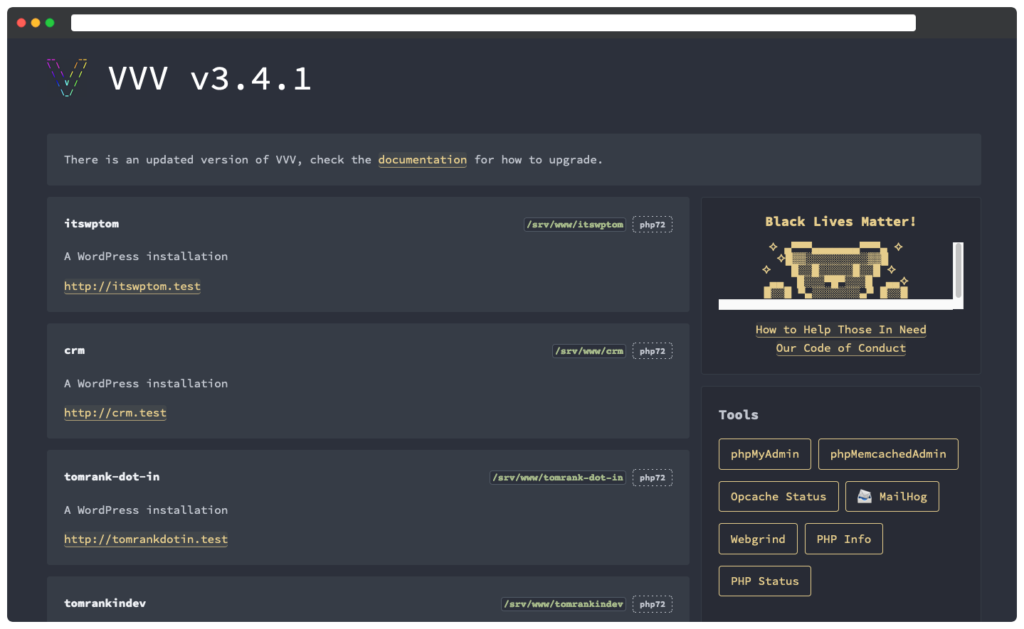This screenshot has height=629, width=1024.
Task: Open the Webgrind profiler button
Action: [757, 539]
